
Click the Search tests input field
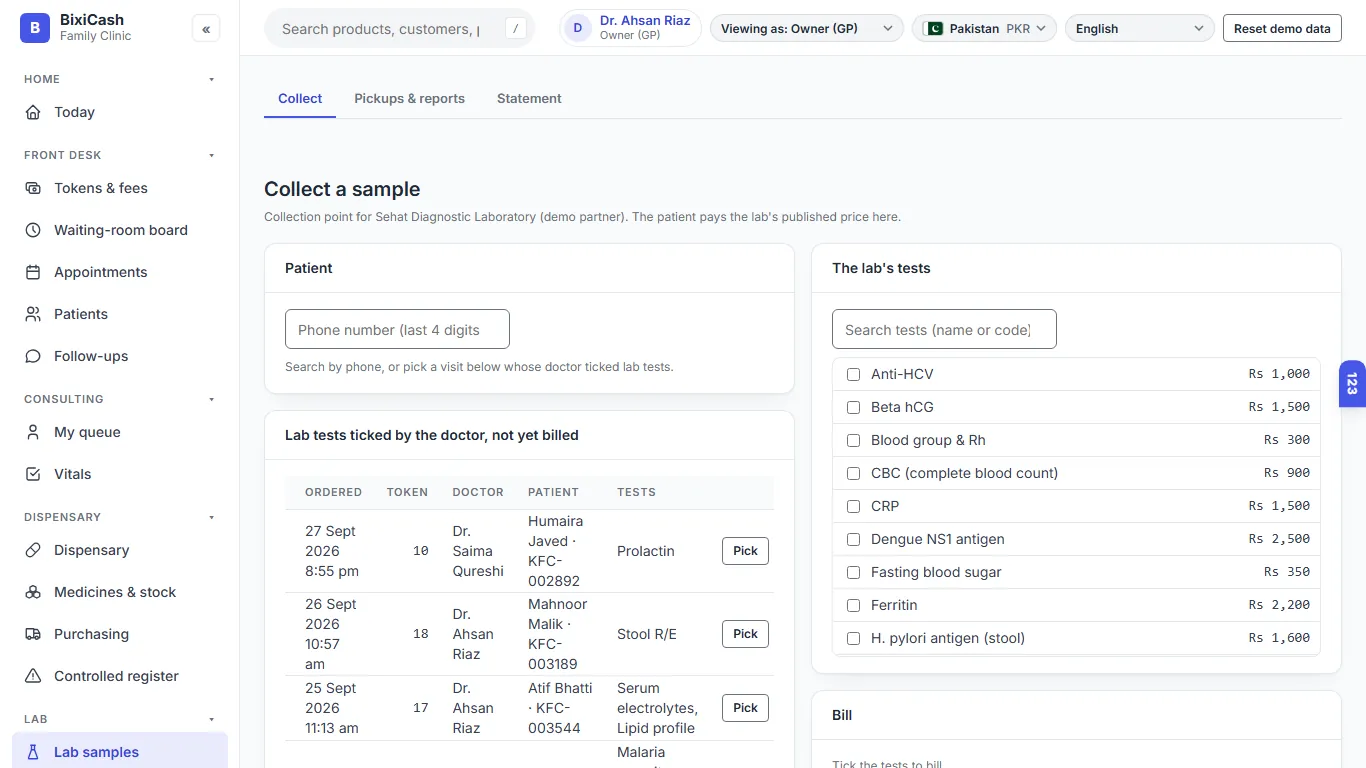(944, 329)
